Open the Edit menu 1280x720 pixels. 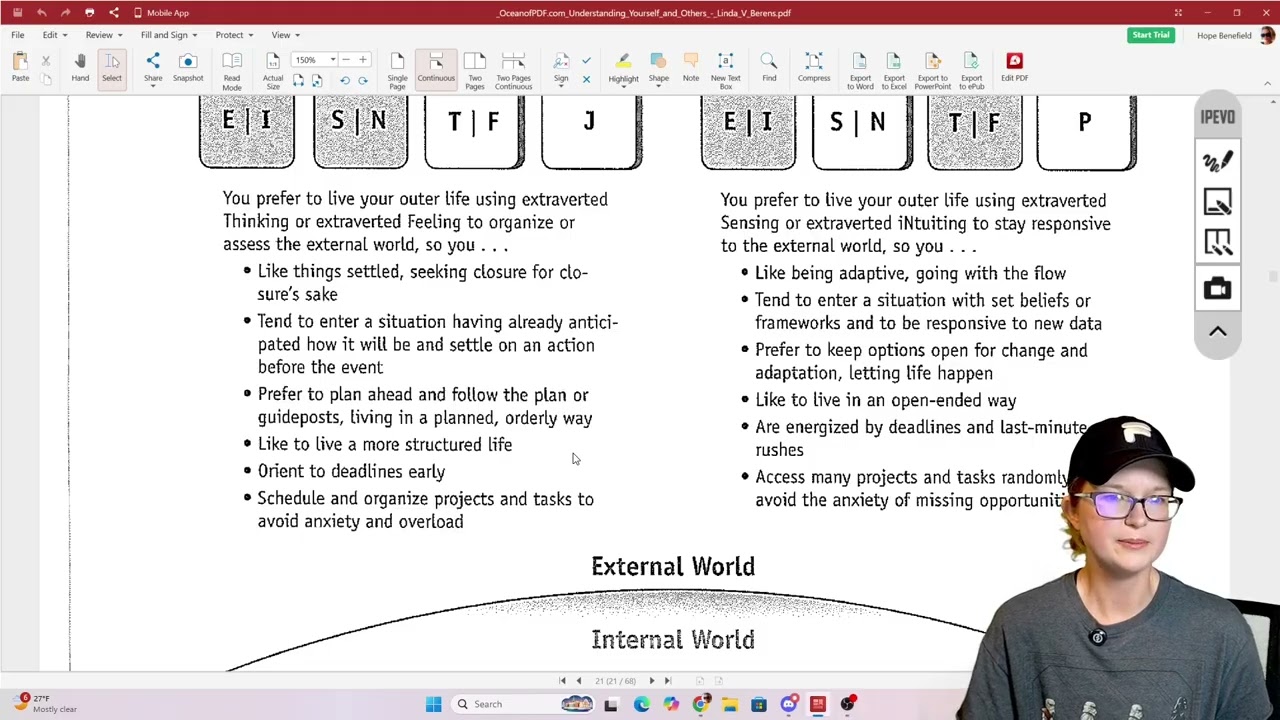[x=53, y=35]
